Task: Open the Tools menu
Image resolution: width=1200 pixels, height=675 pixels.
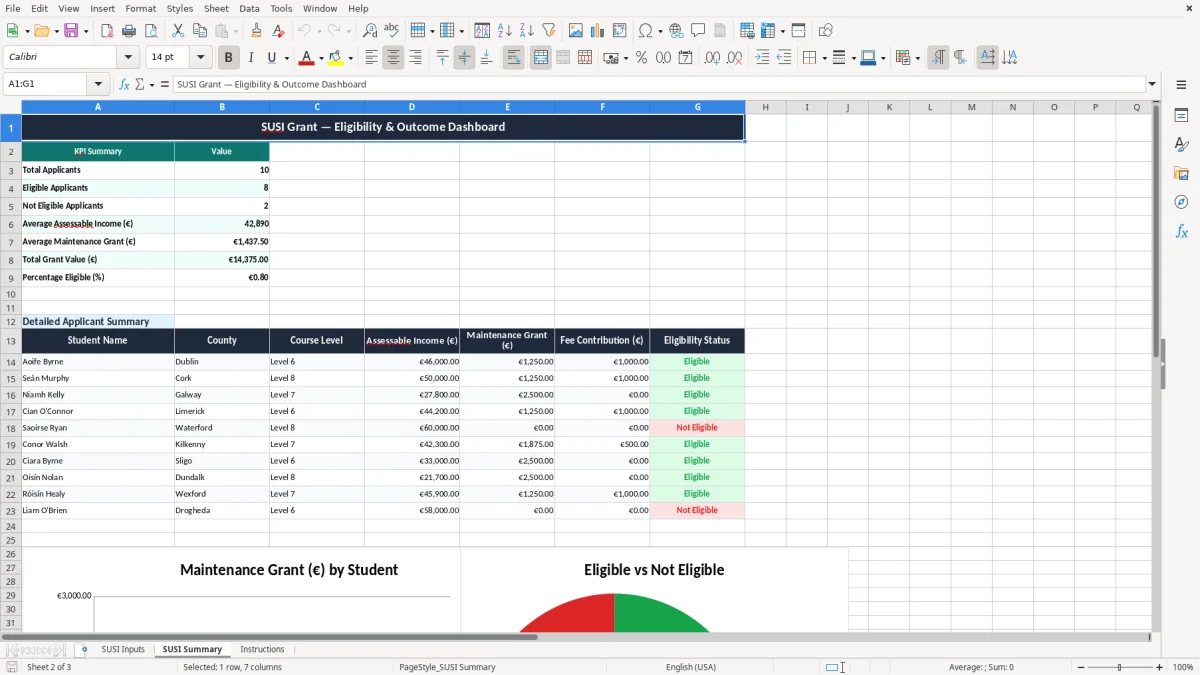Action: pyautogui.click(x=281, y=8)
